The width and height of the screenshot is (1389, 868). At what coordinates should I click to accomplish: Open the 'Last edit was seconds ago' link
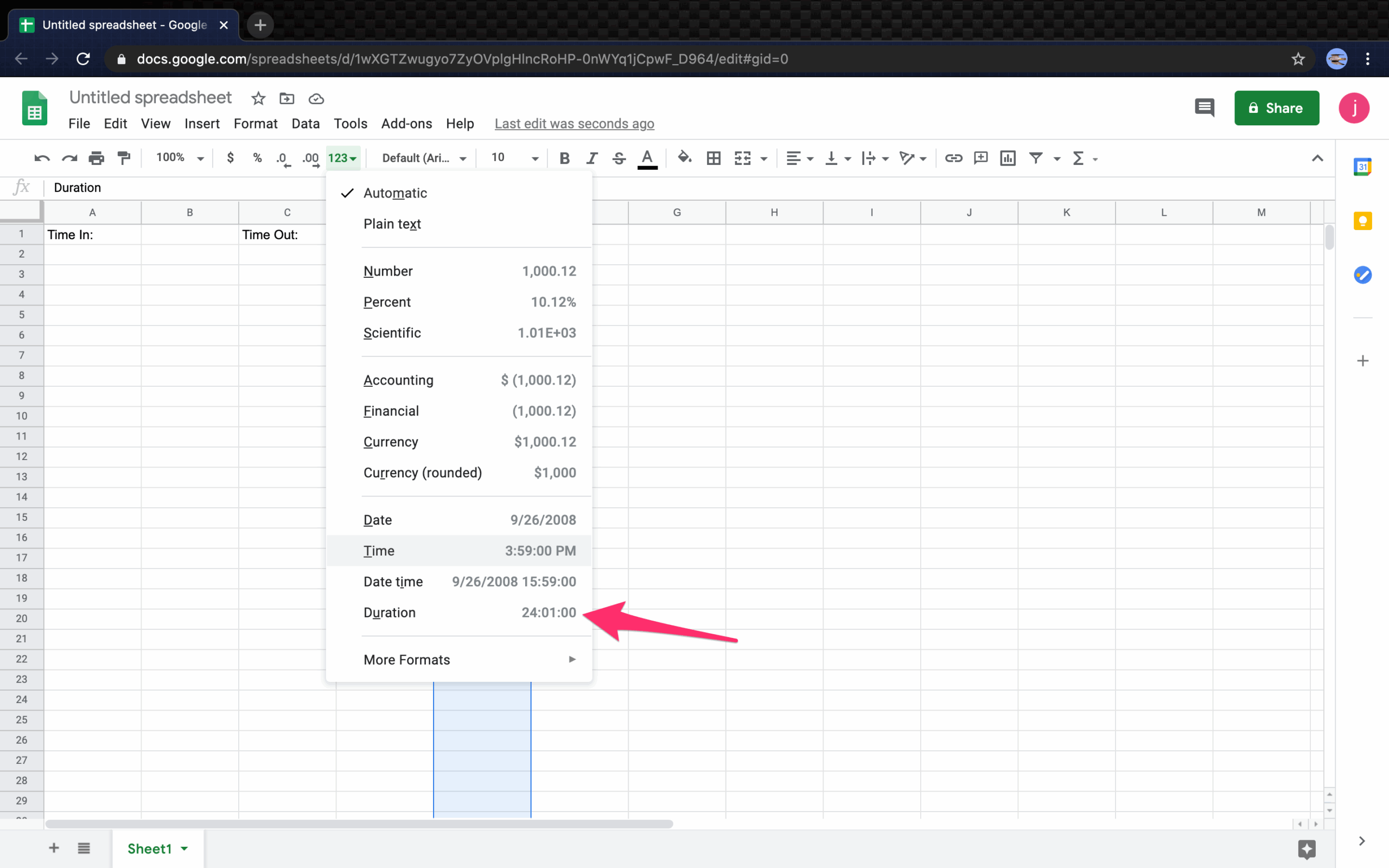coord(574,124)
